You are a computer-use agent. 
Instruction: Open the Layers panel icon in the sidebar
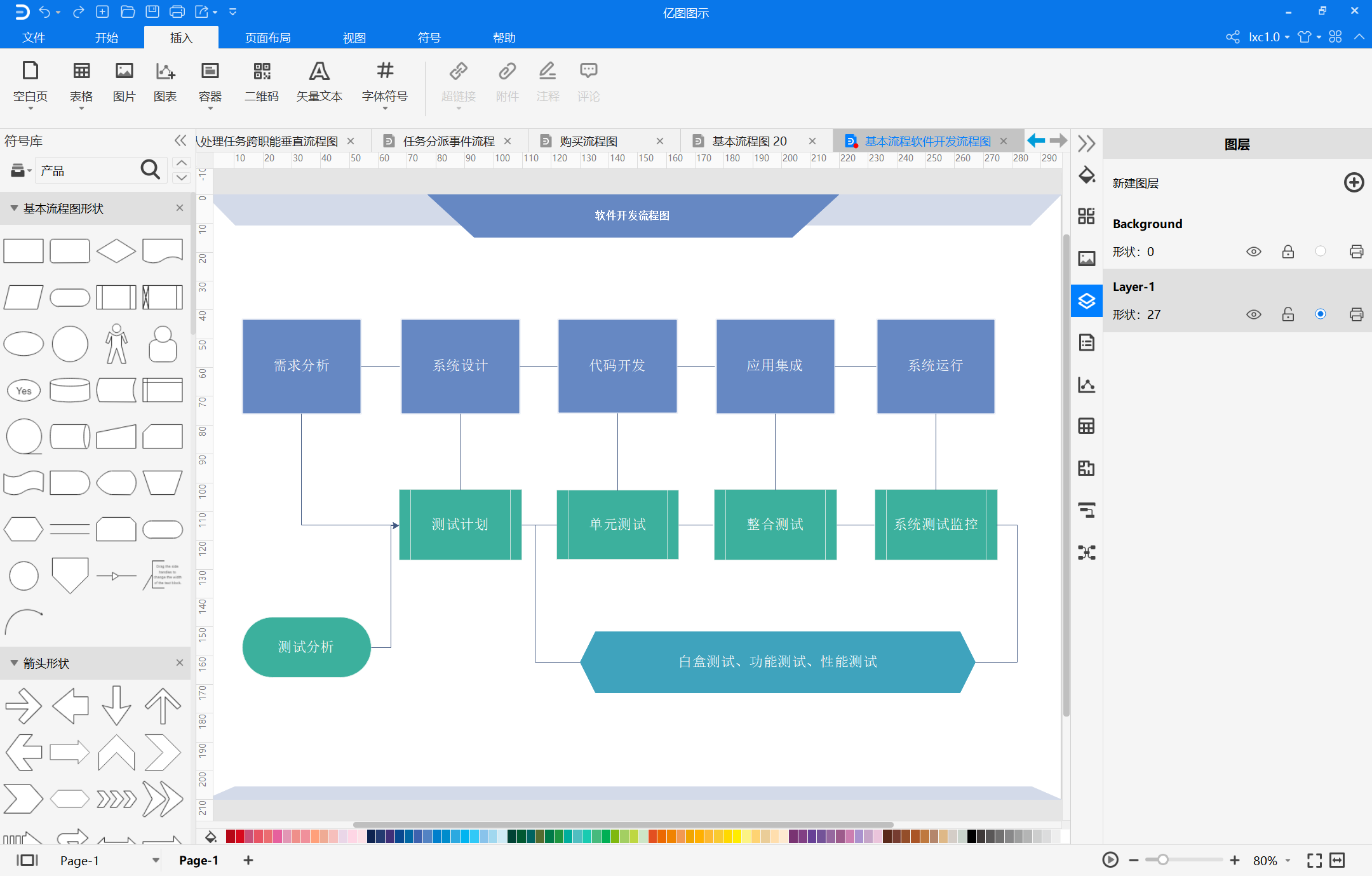(x=1086, y=300)
